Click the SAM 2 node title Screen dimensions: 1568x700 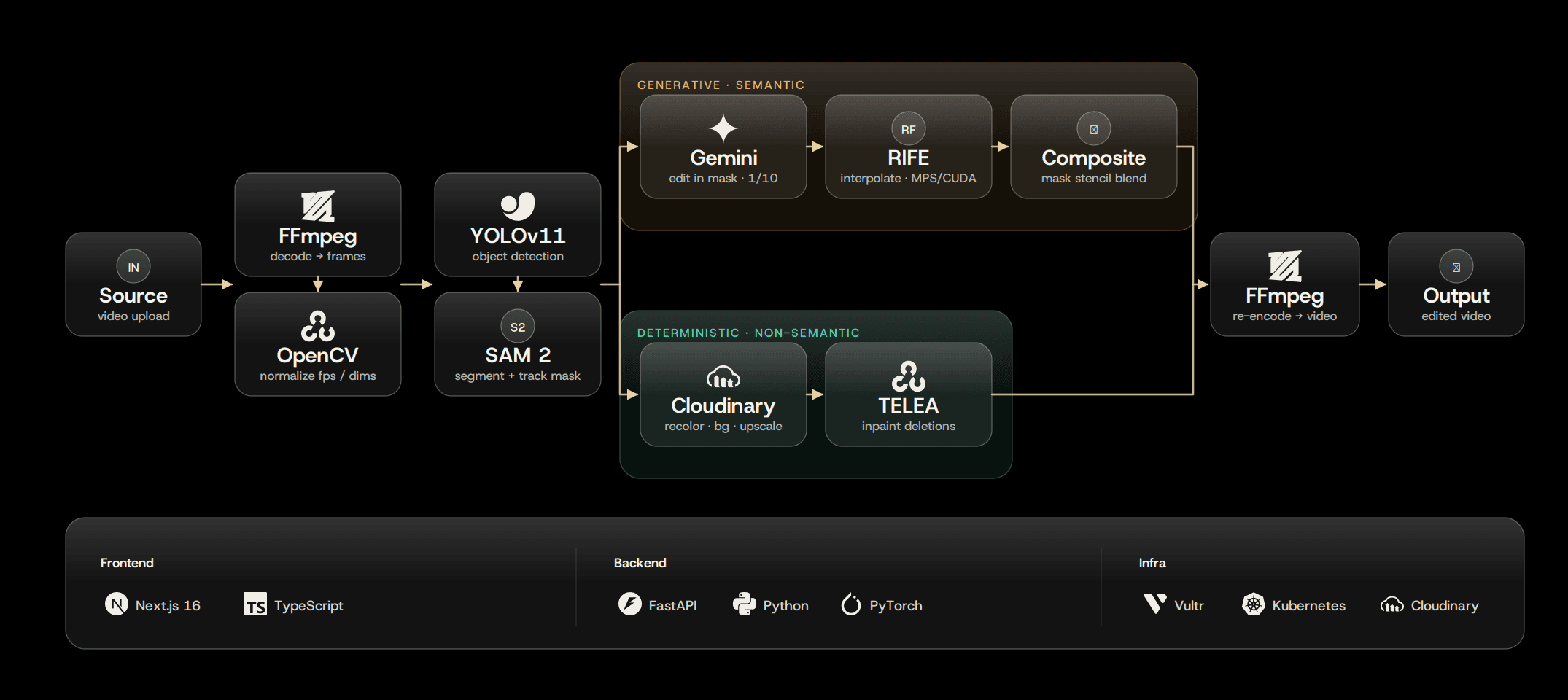coord(518,355)
